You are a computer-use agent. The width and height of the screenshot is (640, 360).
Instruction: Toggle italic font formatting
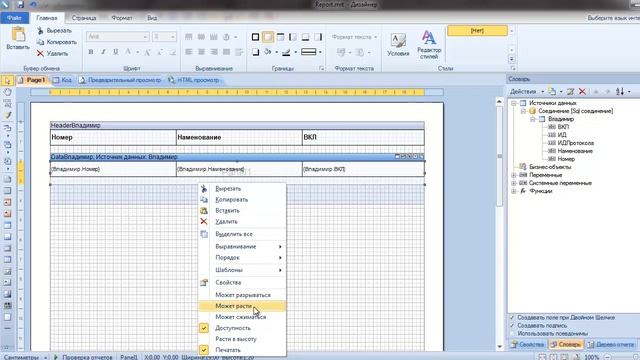coord(103,52)
